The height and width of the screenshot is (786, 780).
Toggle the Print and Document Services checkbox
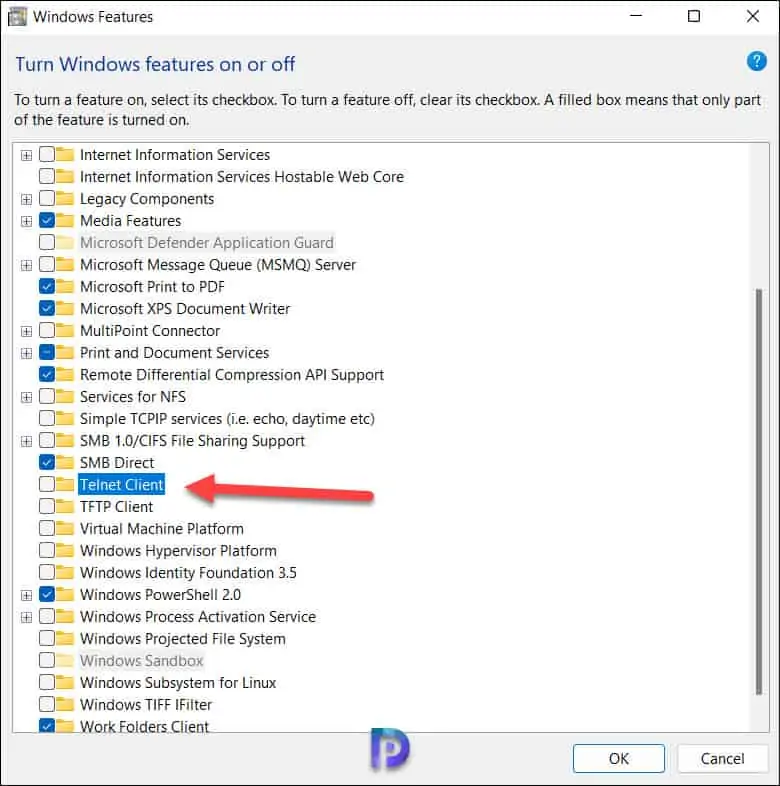point(47,352)
